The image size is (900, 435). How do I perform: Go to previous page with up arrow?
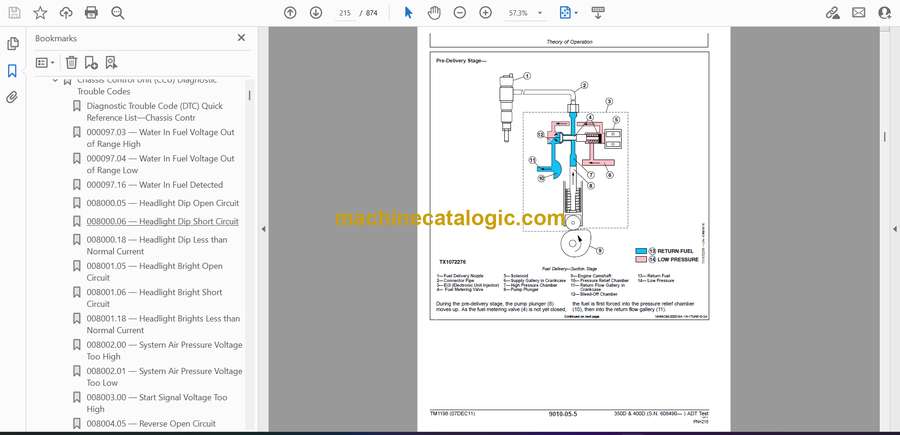290,13
